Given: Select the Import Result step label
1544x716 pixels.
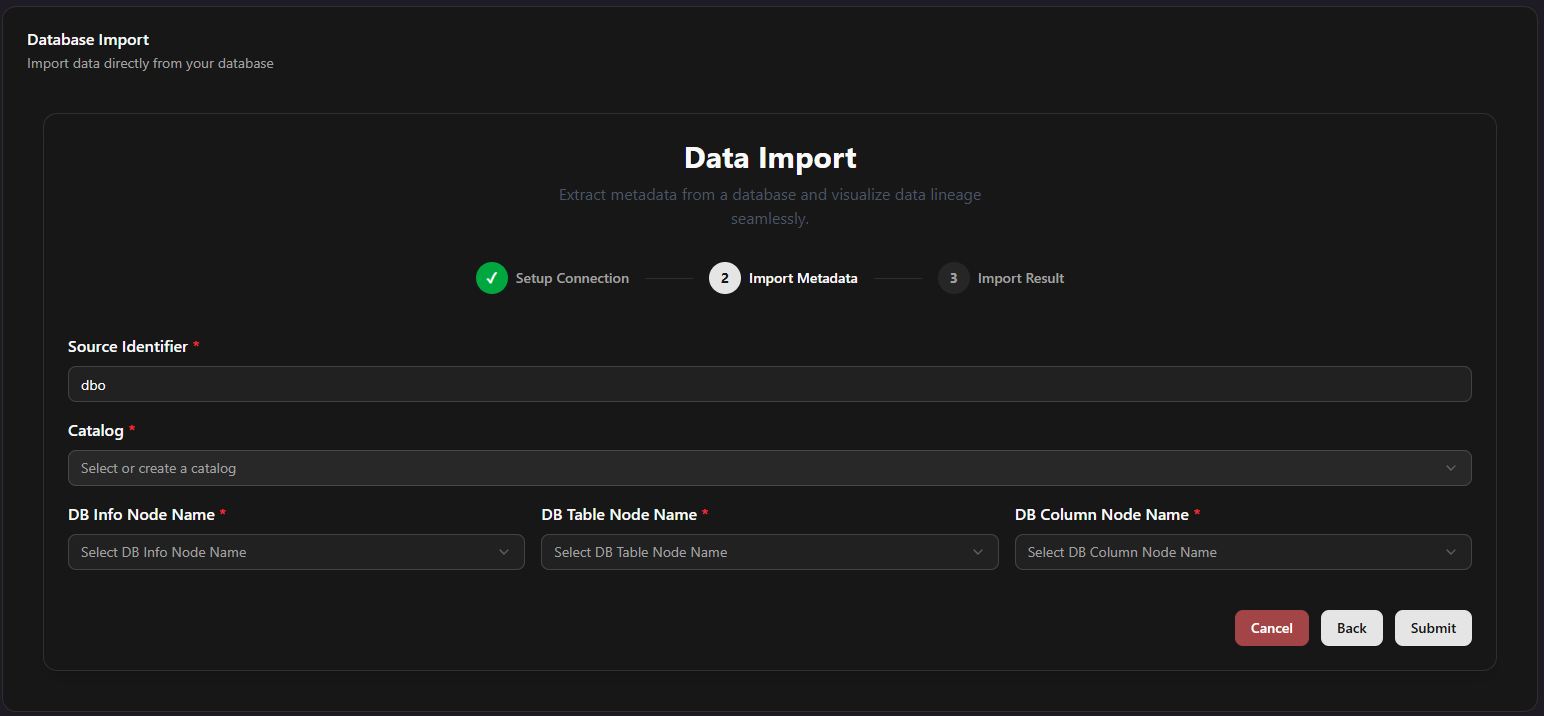Looking at the screenshot, I should tap(1021, 278).
